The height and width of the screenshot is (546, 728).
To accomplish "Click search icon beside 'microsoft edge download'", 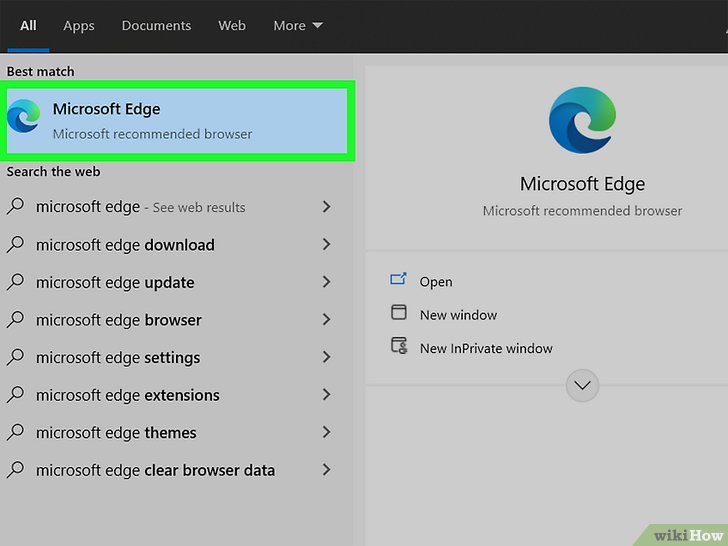I will (16, 244).
